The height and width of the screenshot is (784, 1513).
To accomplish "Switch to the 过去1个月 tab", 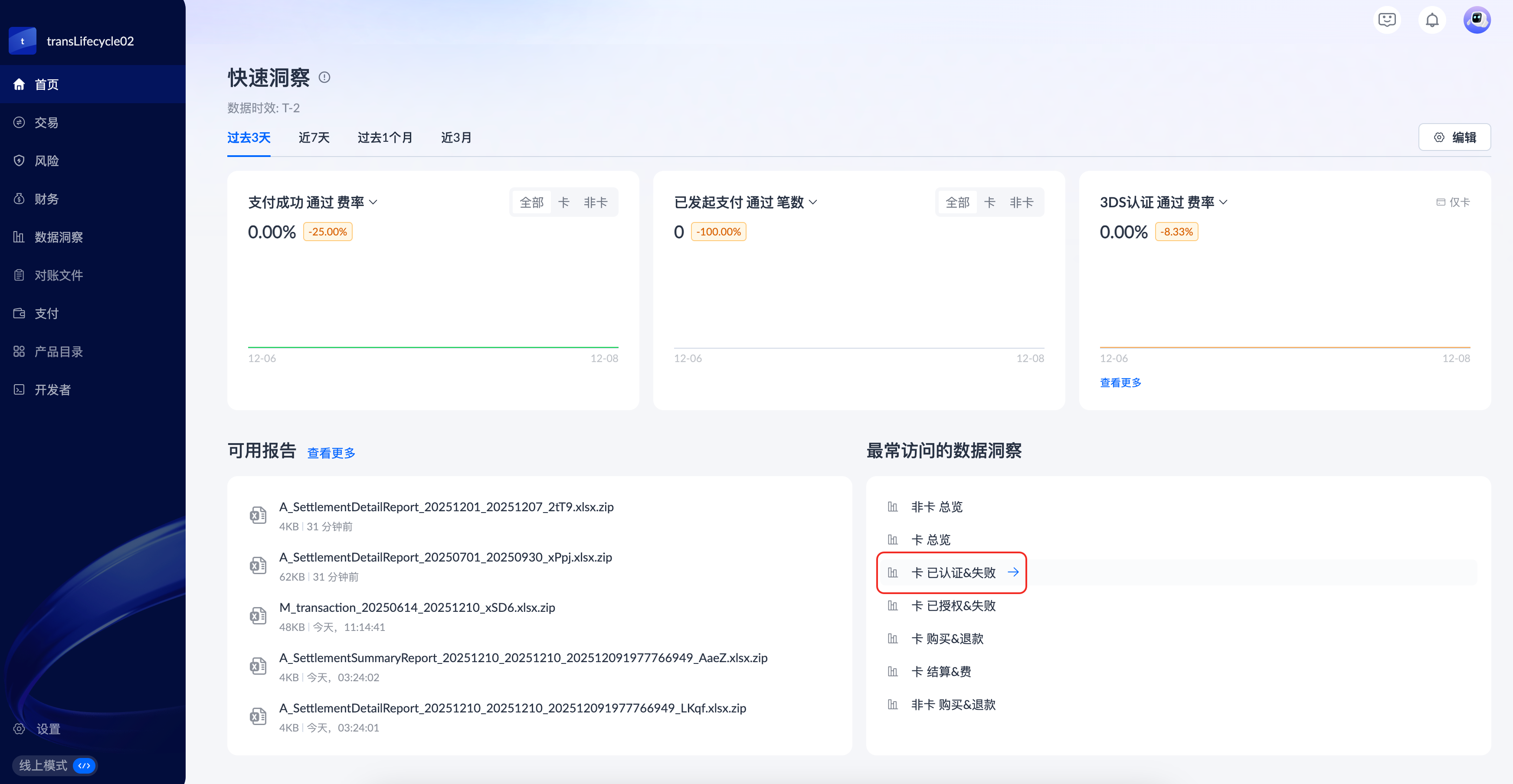I will [385, 137].
